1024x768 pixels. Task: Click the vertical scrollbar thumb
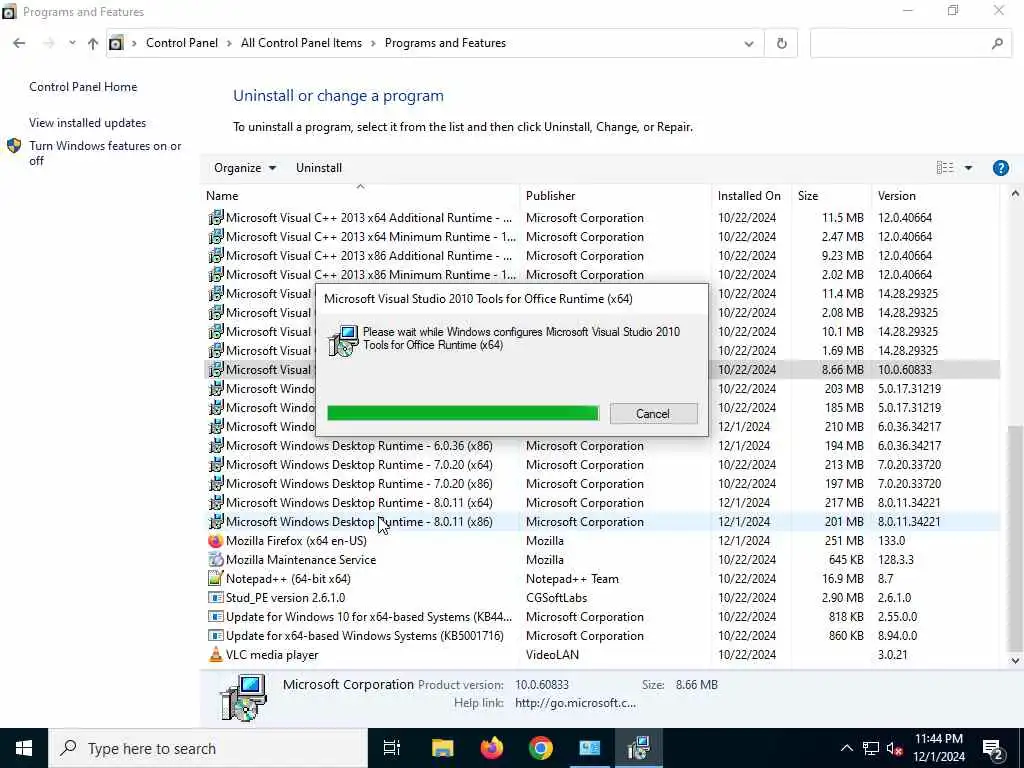click(x=1015, y=537)
